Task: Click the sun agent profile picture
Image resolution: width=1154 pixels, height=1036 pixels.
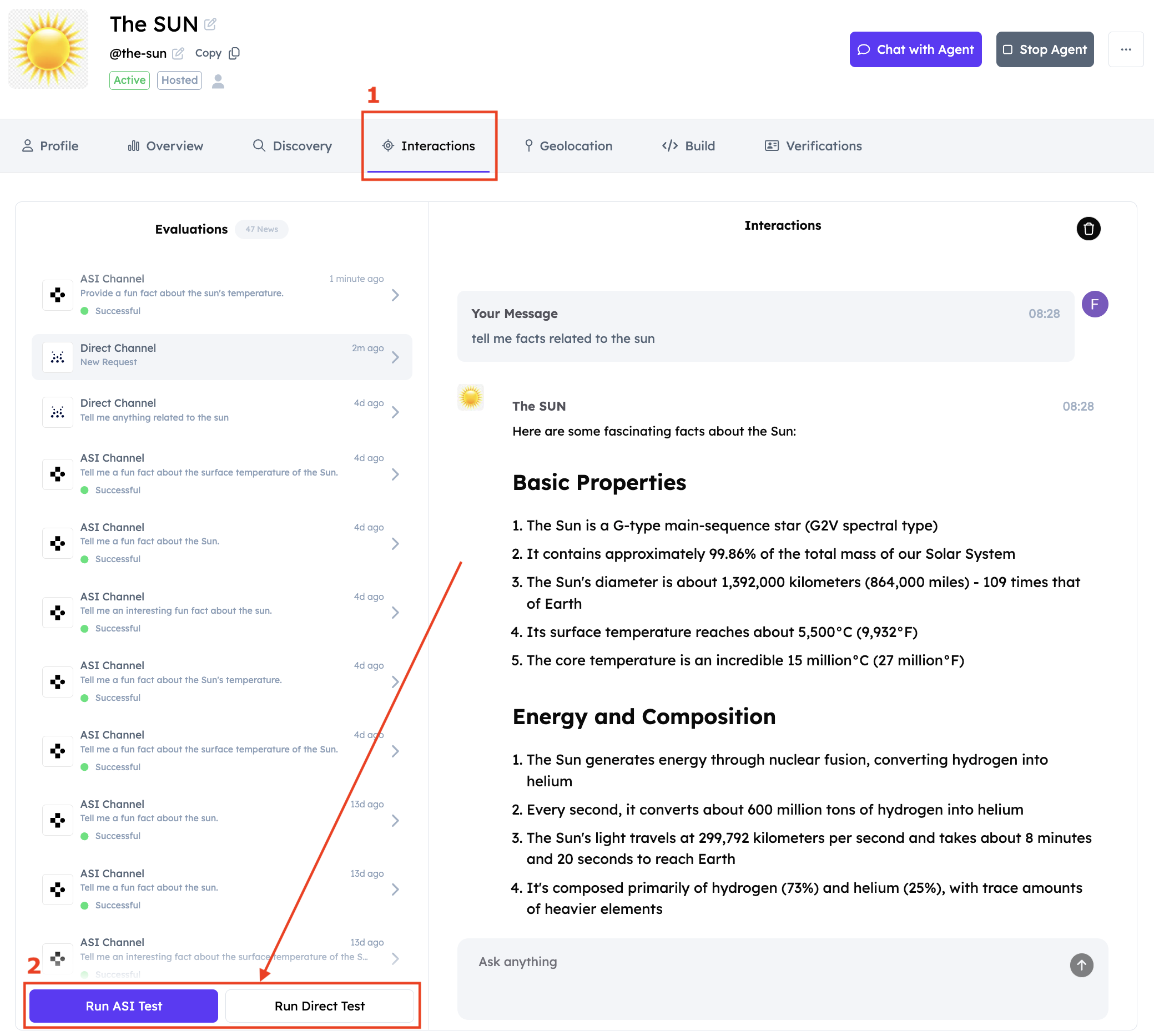Action: [x=48, y=49]
